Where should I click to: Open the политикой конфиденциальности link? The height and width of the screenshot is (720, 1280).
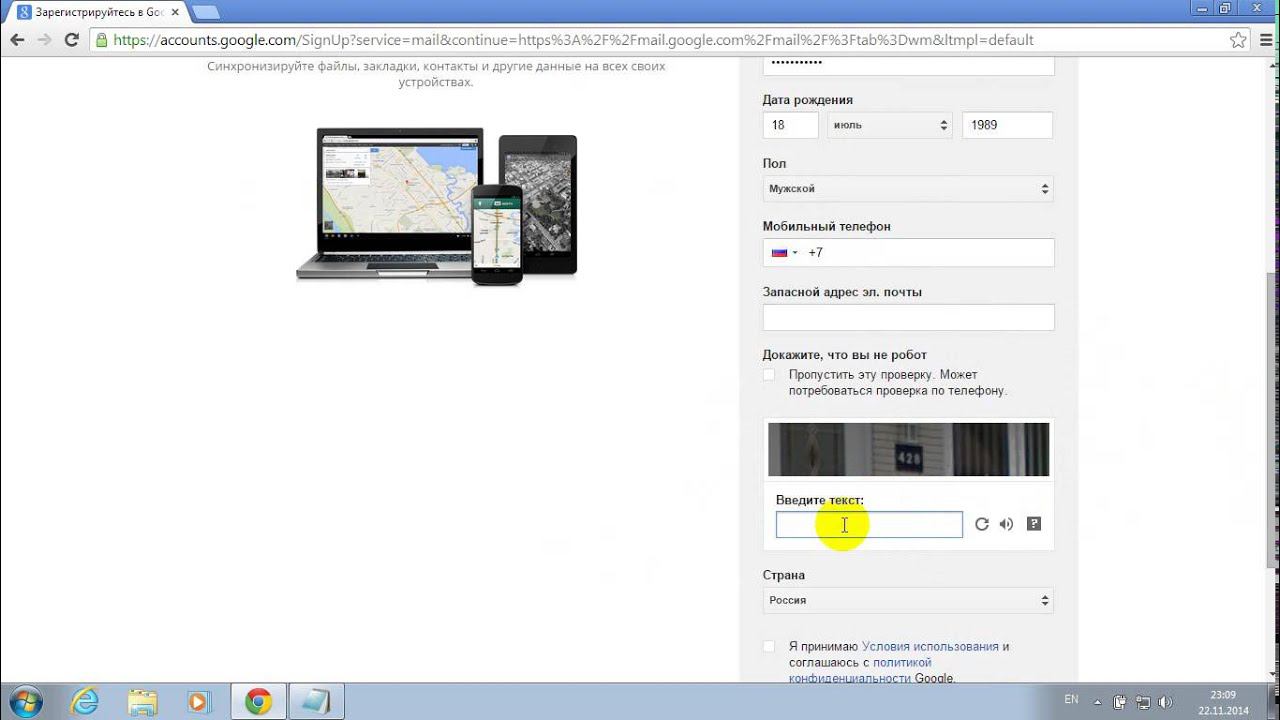click(860, 670)
